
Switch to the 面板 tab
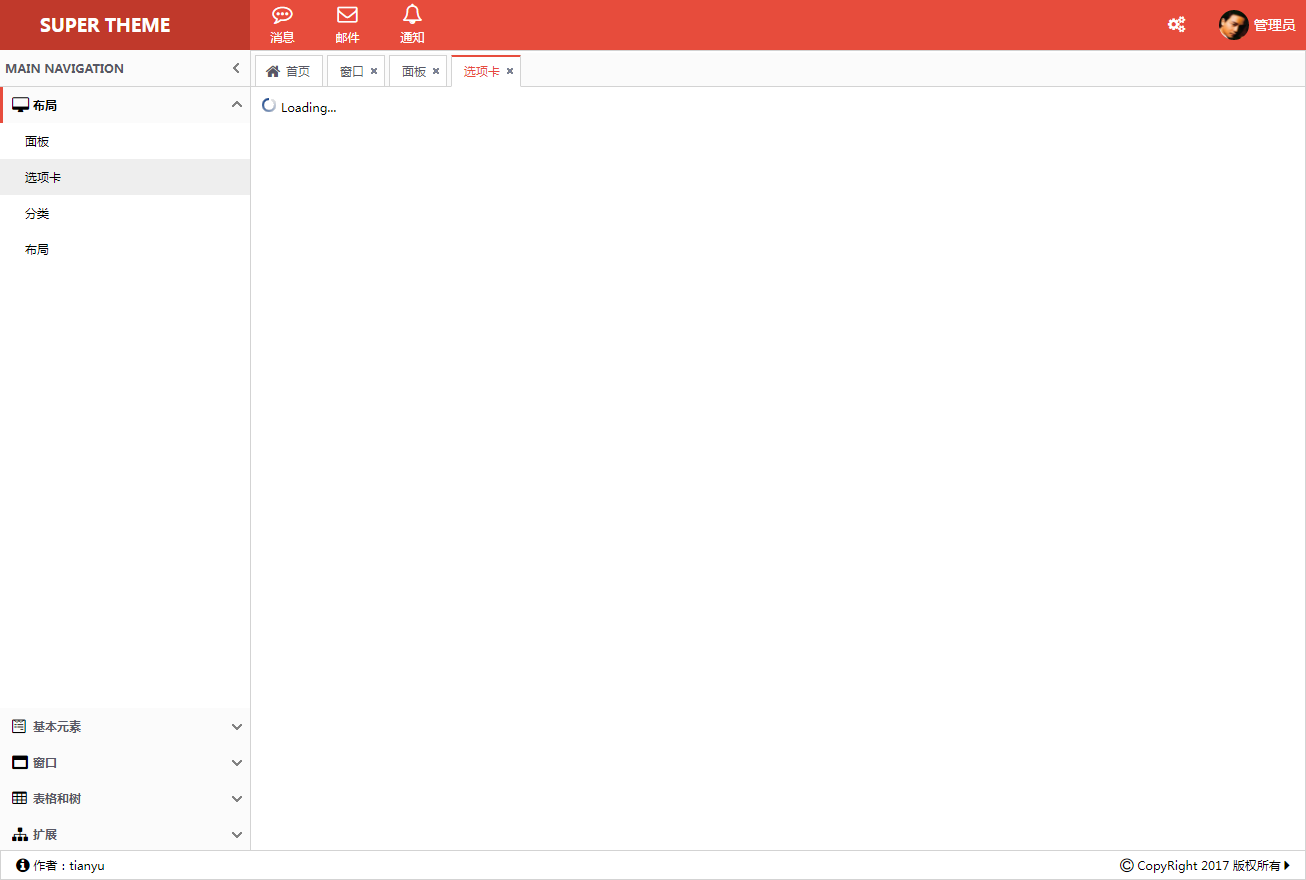[414, 71]
